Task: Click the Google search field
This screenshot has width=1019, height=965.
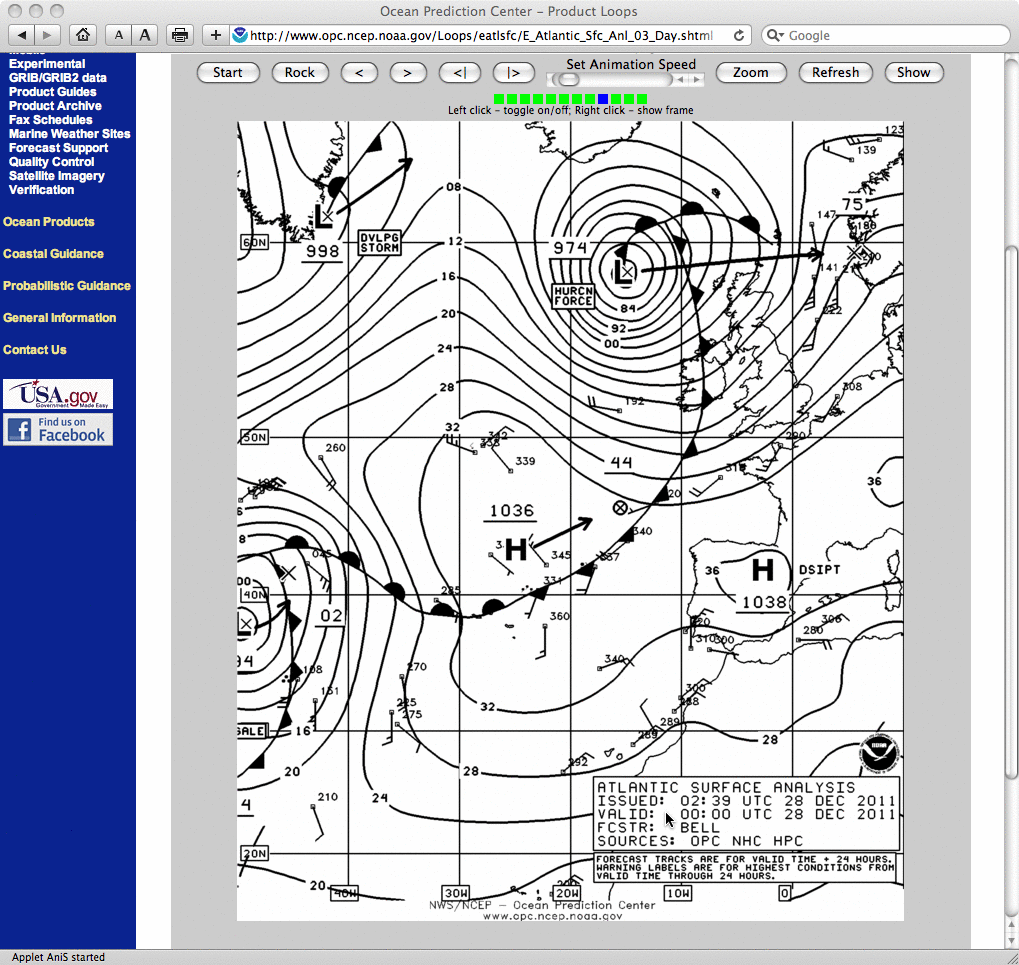Action: (885, 35)
